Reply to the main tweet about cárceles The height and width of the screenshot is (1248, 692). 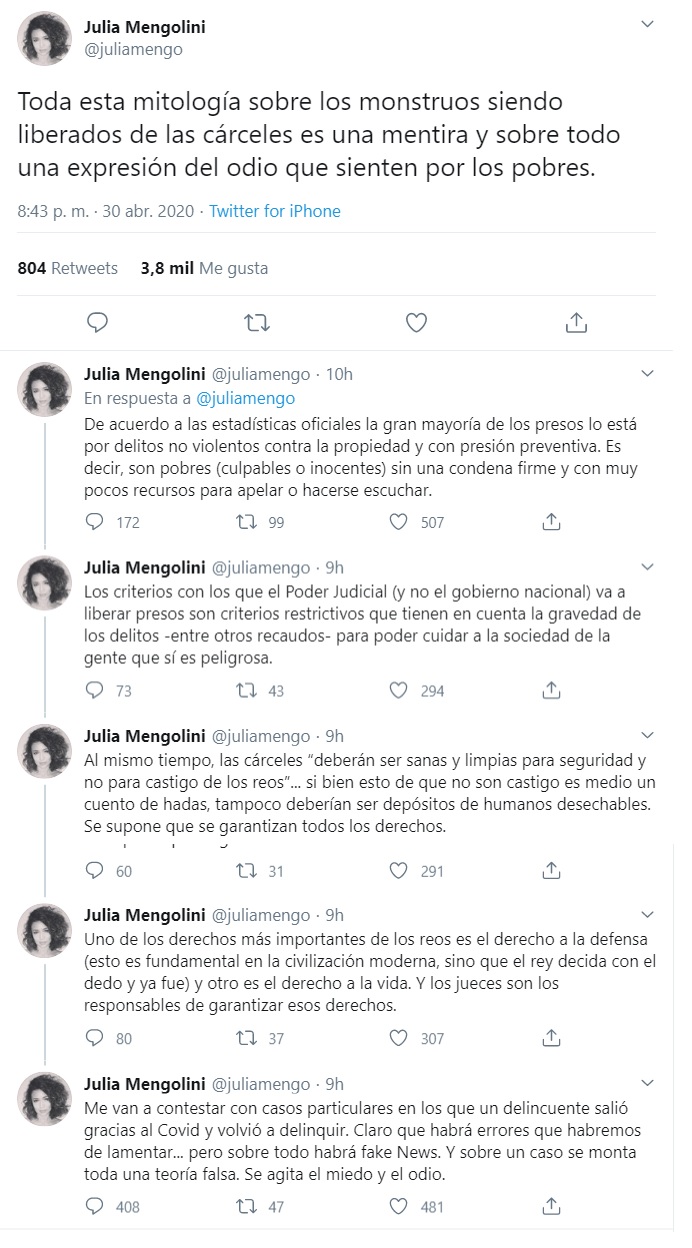coord(97,322)
